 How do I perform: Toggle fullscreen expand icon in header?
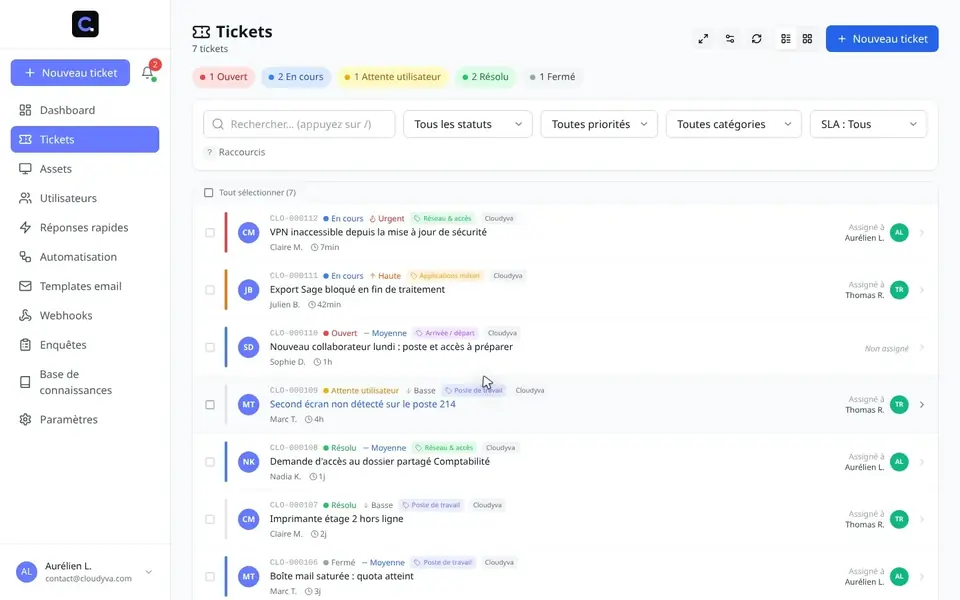click(703, 39)
